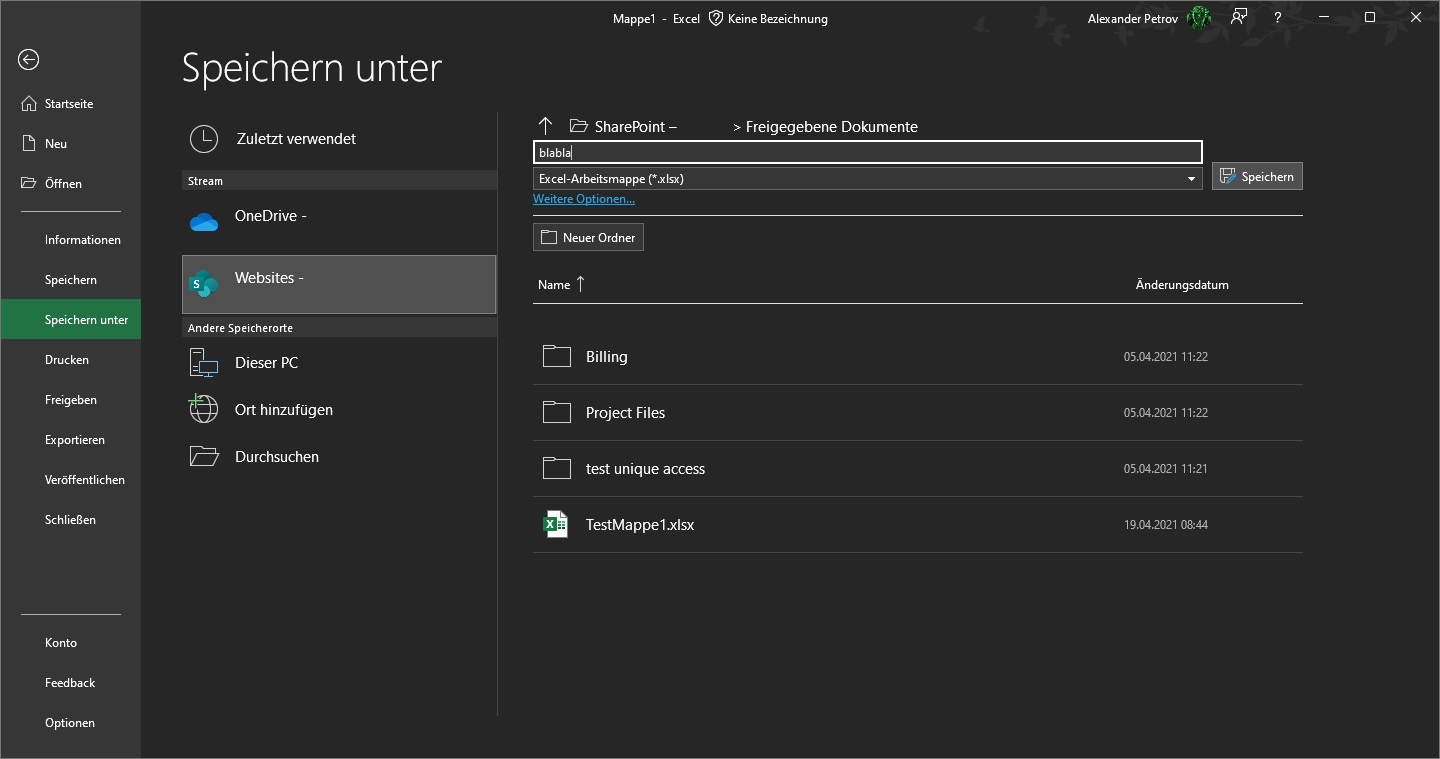Select the SharePoint Websites location
Screen dimensions: 1440x759
click(x=339, y=284)
